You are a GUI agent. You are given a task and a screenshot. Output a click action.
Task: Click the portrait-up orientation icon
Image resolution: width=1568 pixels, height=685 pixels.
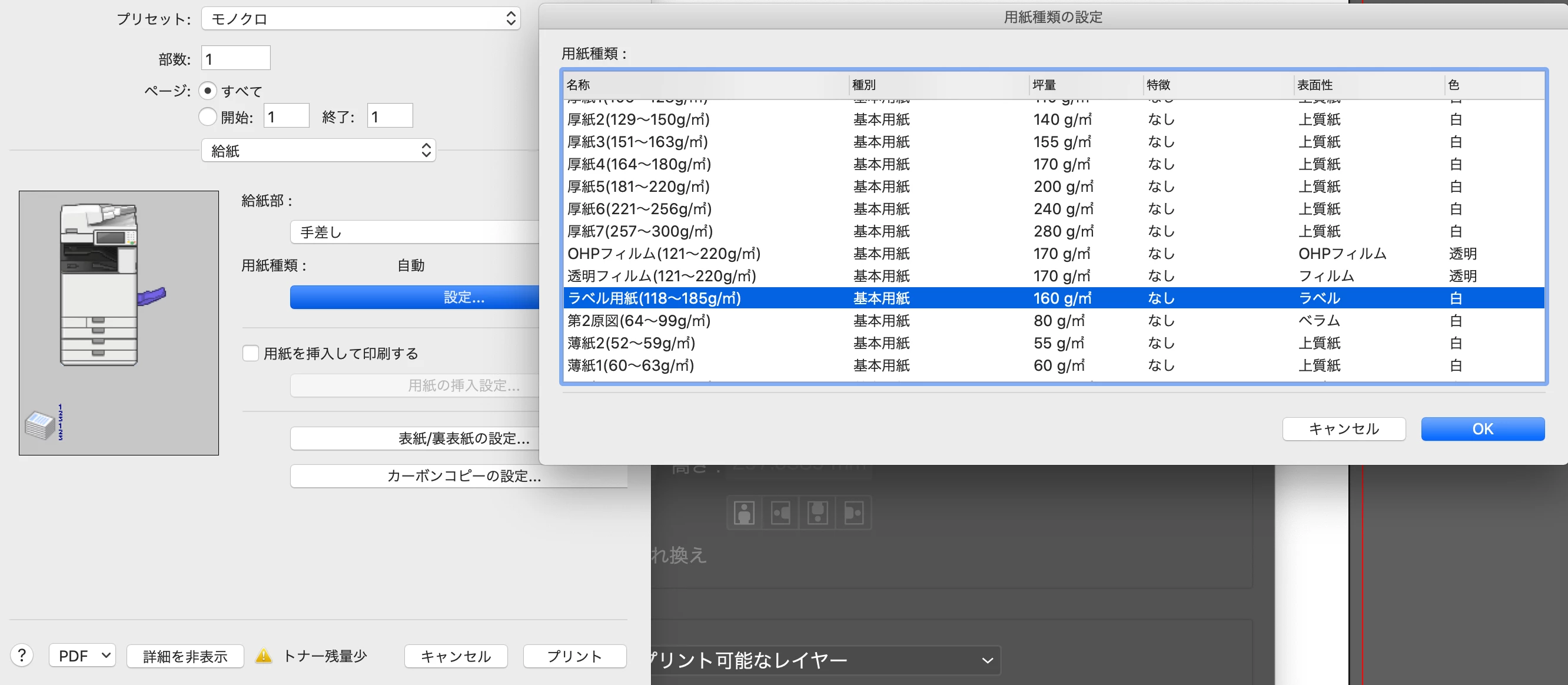point(744,513)
